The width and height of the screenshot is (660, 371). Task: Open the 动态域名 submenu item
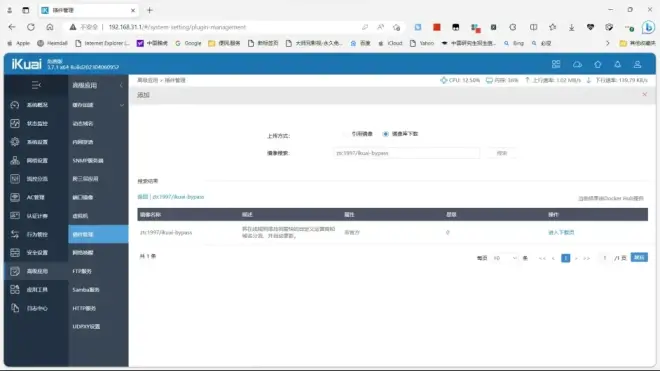pos(83,123)
